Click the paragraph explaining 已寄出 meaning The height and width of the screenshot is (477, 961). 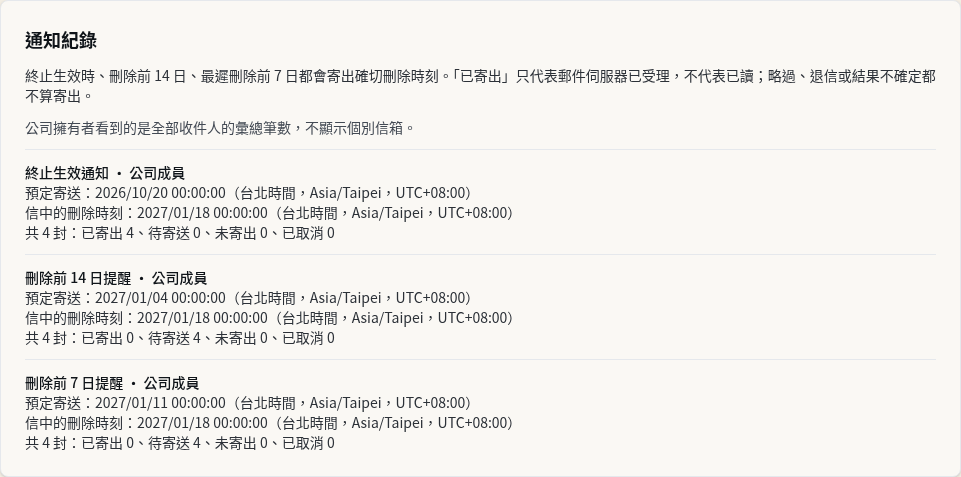tap(480, 86)
